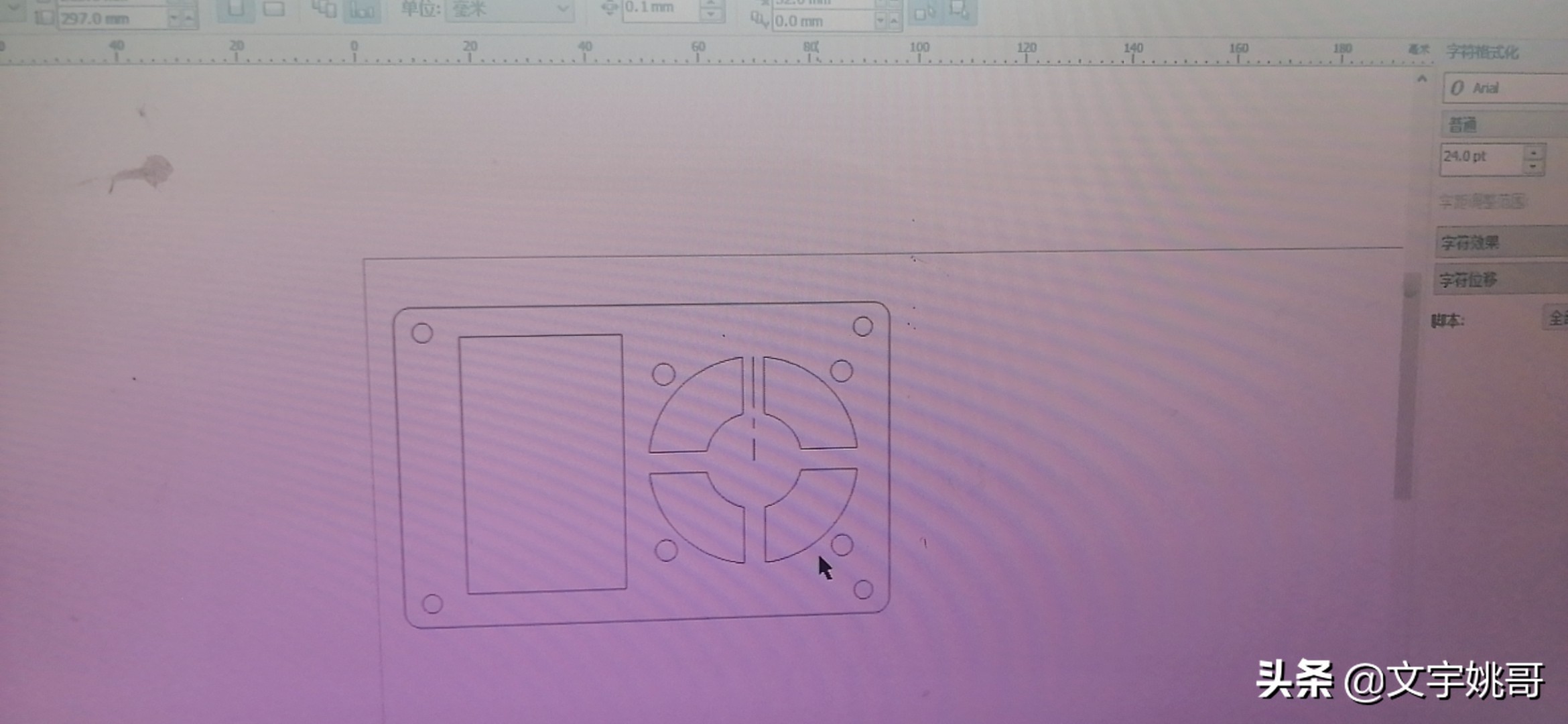Viewport: 1568px width, 724px height.
Task: Click the all pages layout icon
Action: click(324, 8)
